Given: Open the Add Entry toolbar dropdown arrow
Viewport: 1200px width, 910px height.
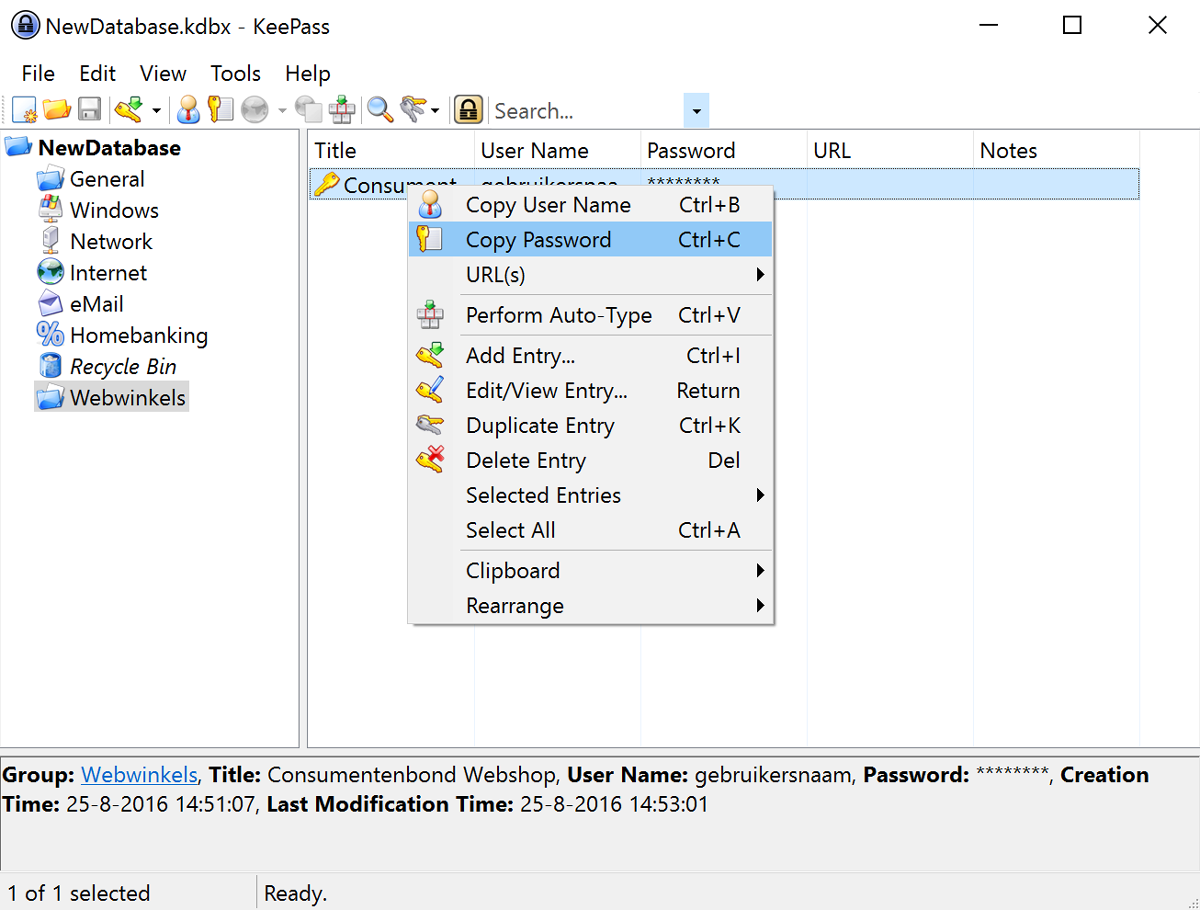Looking at the screenshot, I should point(156,111).
